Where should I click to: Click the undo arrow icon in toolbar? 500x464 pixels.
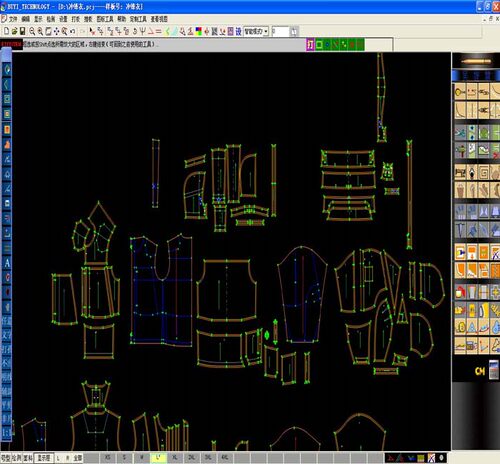pos(72,31)
